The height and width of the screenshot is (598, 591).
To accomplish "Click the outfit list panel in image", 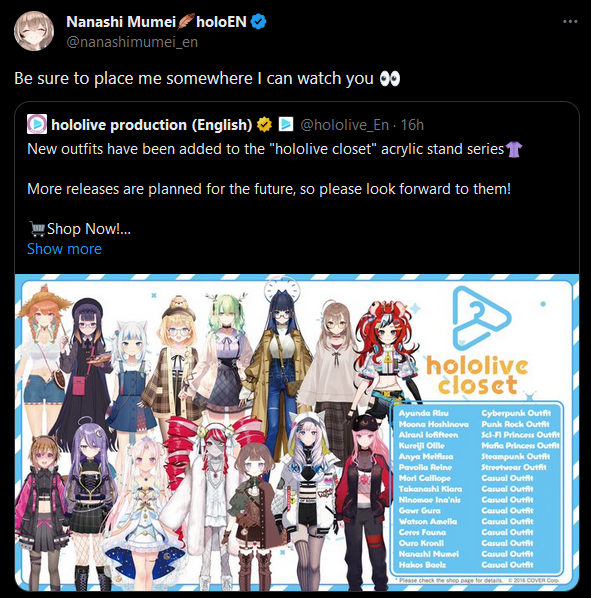I will [478, 489].
